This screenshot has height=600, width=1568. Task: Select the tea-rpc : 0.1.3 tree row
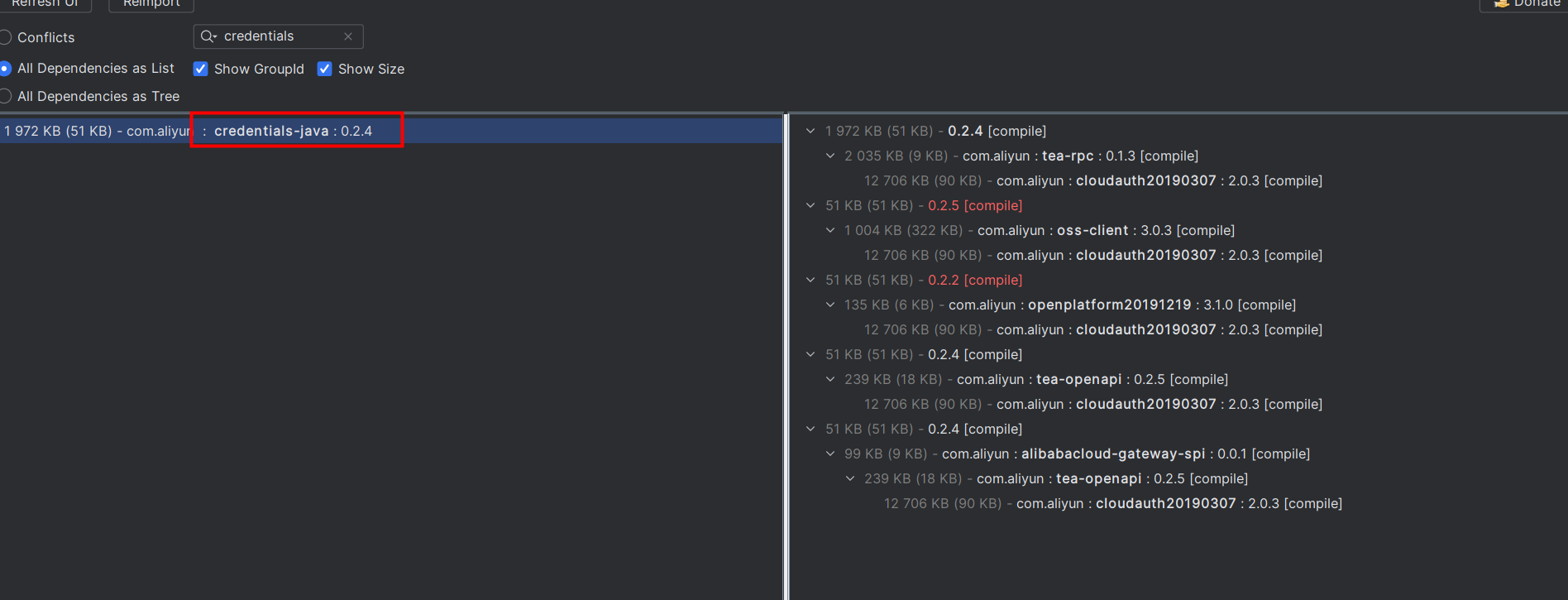(1021, 156)
